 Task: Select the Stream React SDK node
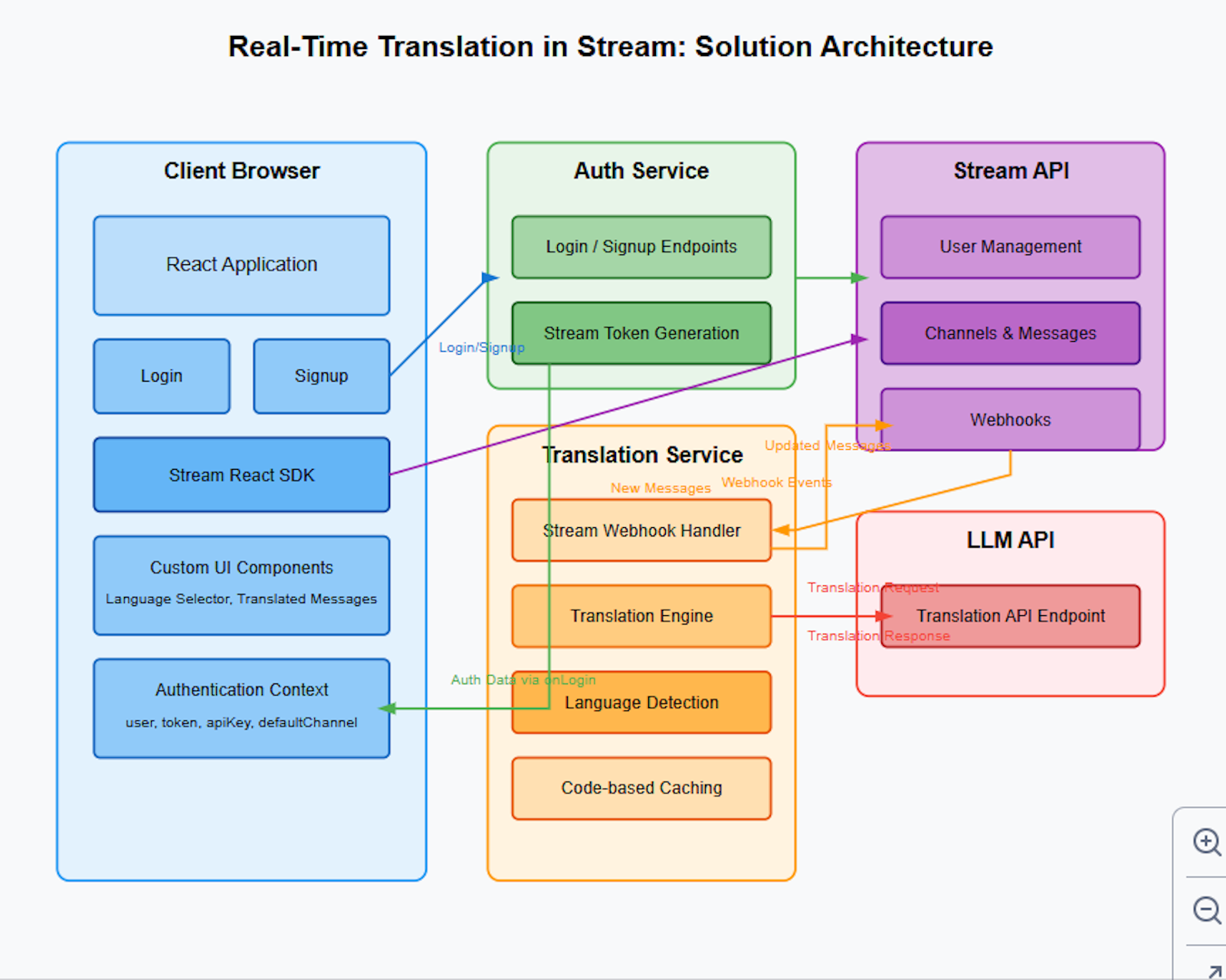[x=241, y=474]
